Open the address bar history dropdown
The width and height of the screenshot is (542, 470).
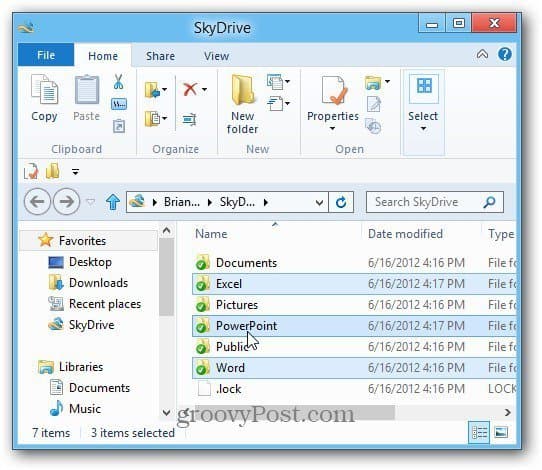pos(319,203)
